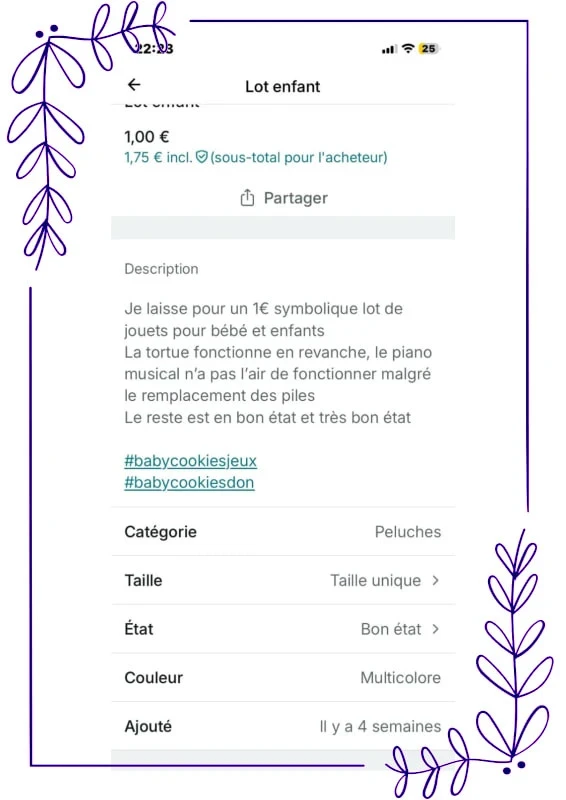The height and width of the screenshot is (800, 566).
Task: Tap the back arrow icon
Action: pos(134,85)
